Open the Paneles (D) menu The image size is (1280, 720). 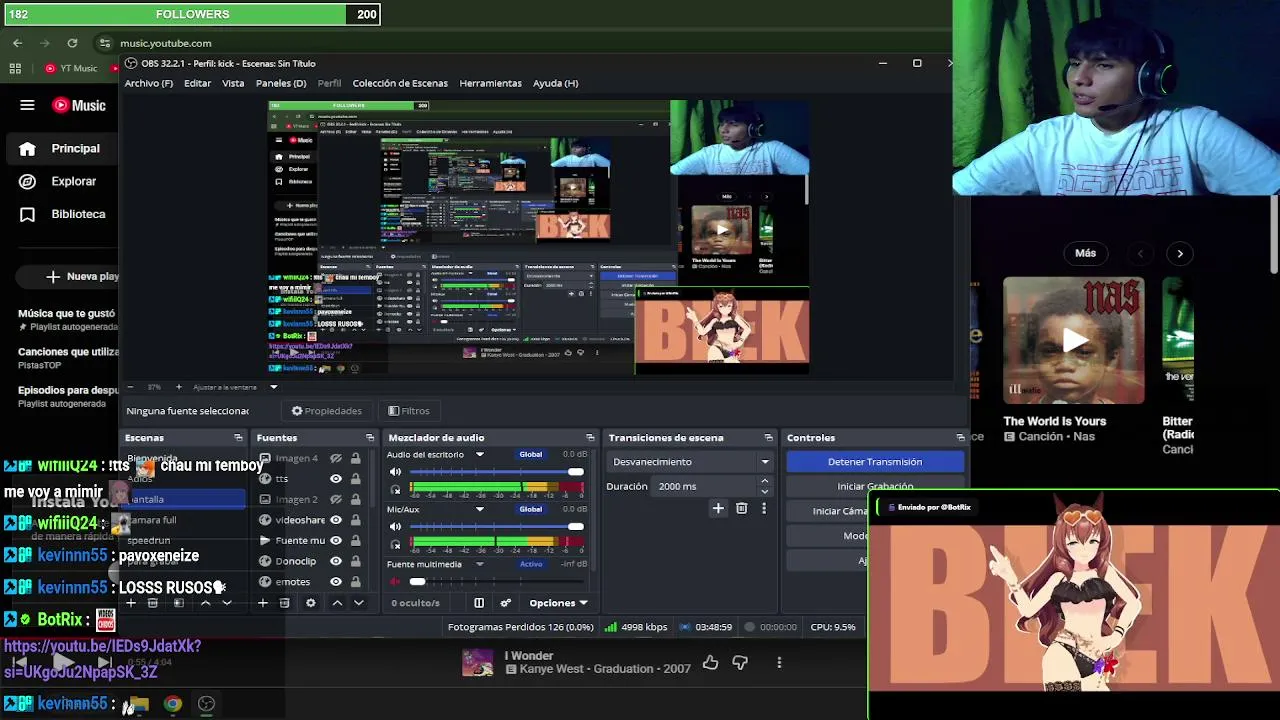pyautogui.click(x=281, y=83)
